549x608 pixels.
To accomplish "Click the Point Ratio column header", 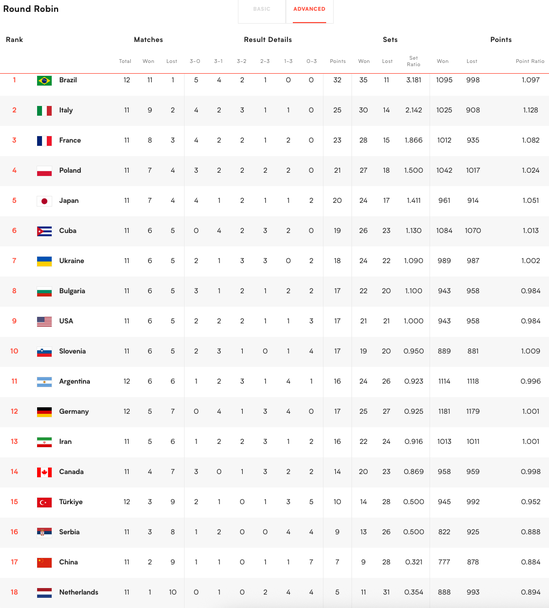I will pos(530,61).
